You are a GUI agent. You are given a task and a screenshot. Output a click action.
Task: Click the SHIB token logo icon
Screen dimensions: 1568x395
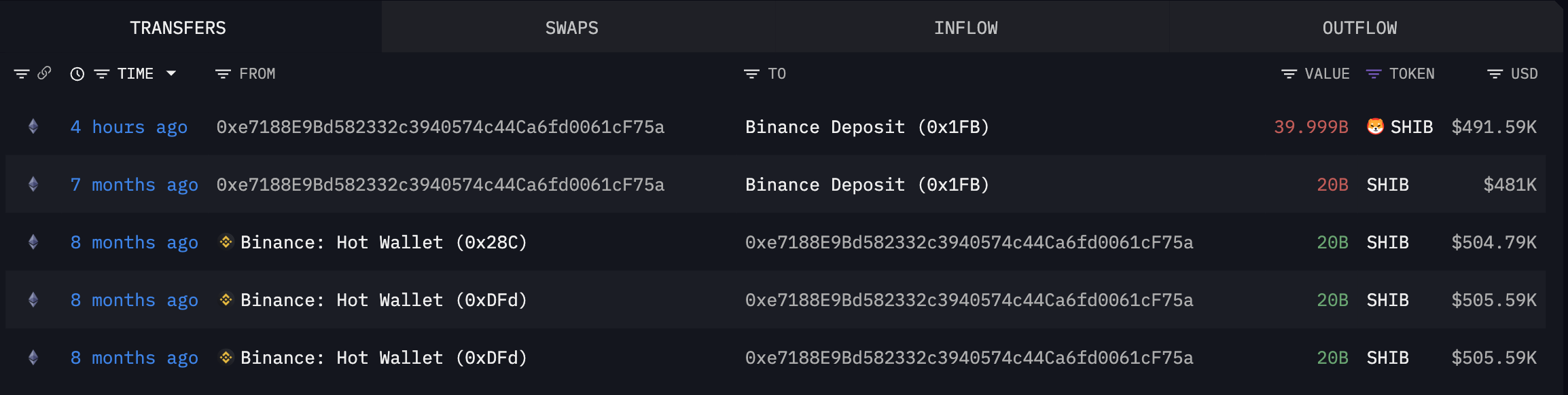[x=1375, y=127]
